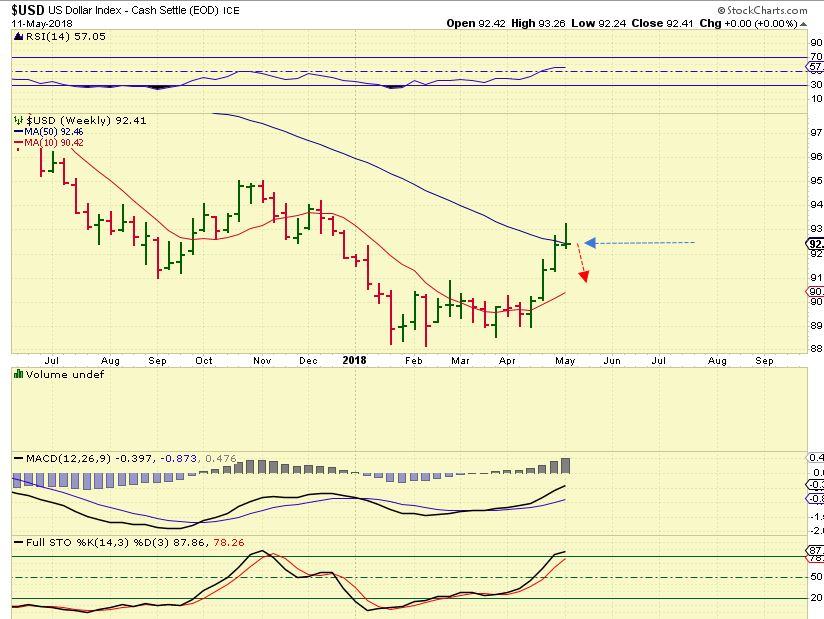The image size is (824, 619).
Task: Click the MACD signal value -0.873
Action: 179,458
